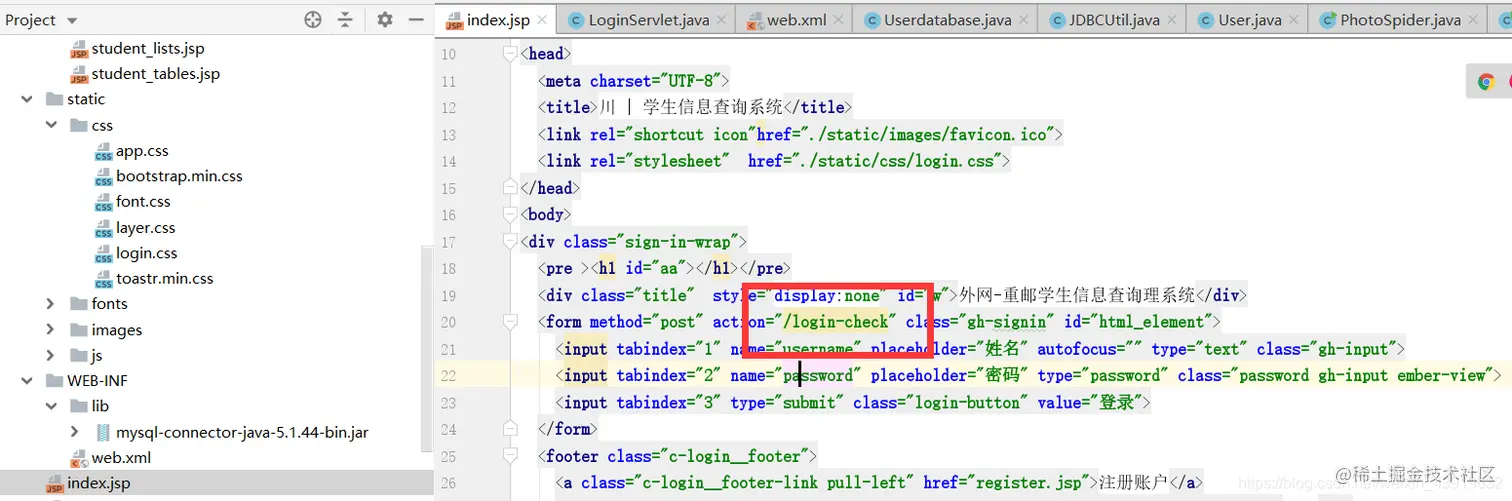The width and height of the screenshot is (1512, 501).
Task: Place cursor in "/login-check" action value
Action: point(836,322)
